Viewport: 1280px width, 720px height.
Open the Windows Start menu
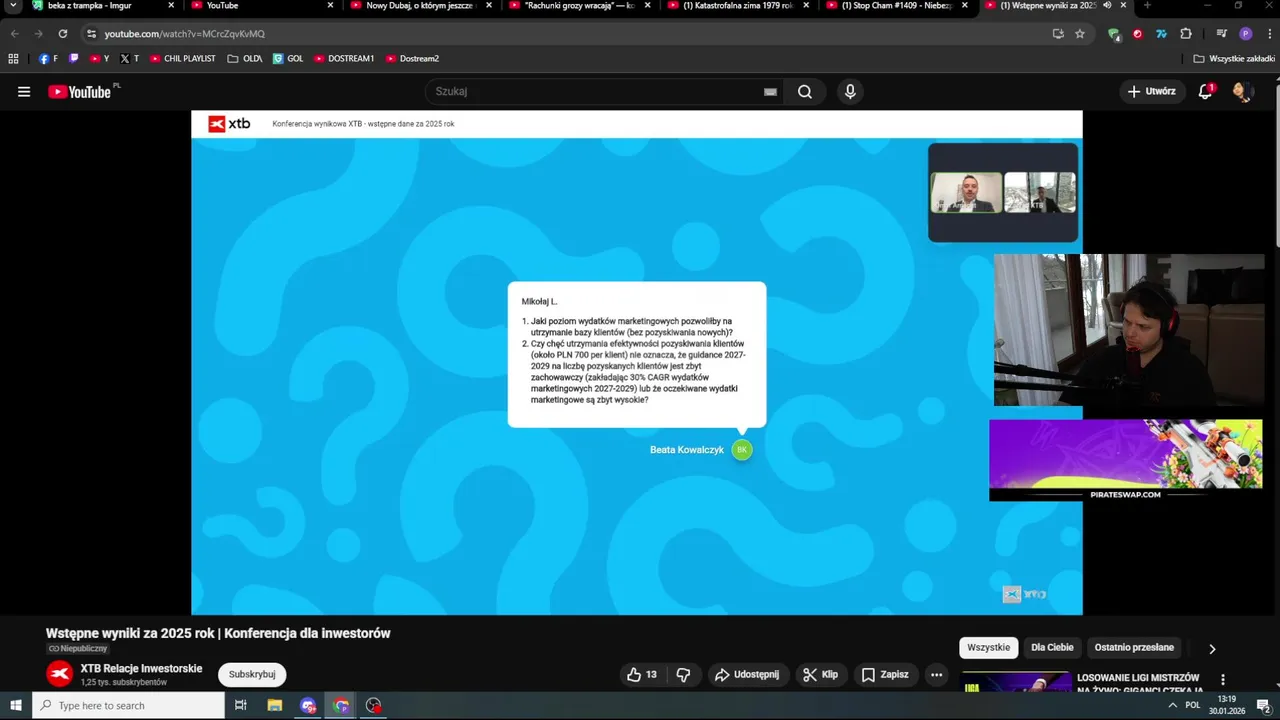[16, 706]
